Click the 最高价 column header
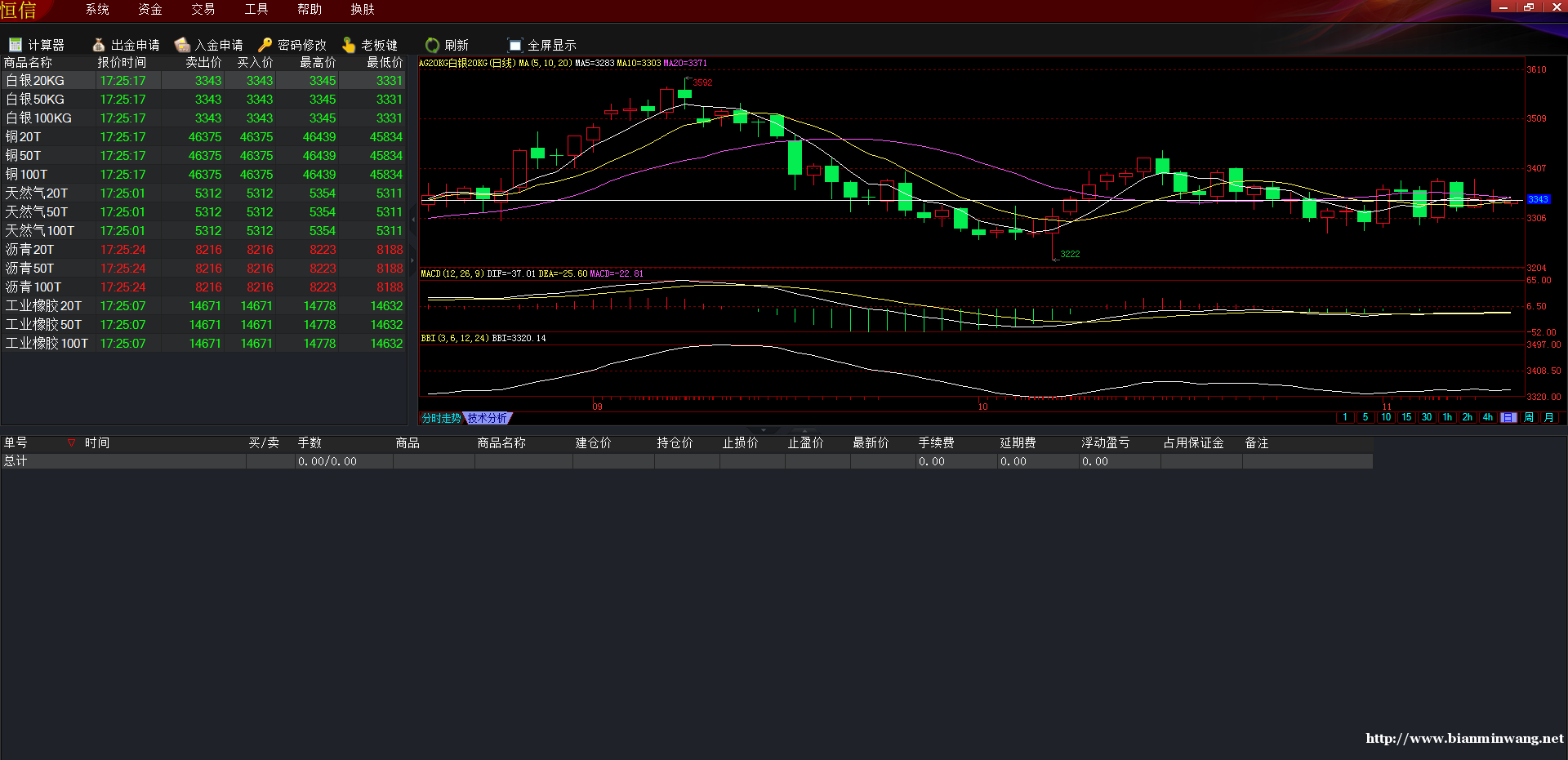 (x=318, y=62)
